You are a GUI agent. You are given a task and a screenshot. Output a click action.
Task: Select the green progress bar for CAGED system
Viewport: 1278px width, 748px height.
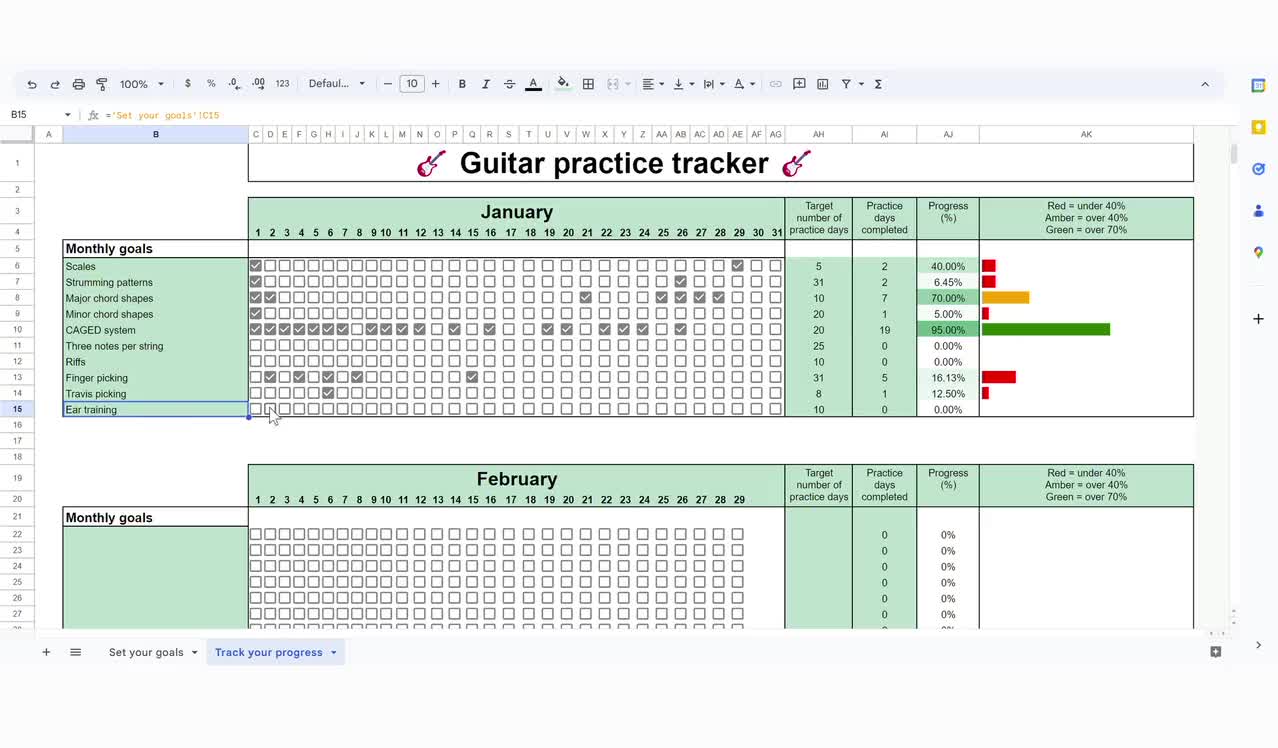[x=1045, y=329]
